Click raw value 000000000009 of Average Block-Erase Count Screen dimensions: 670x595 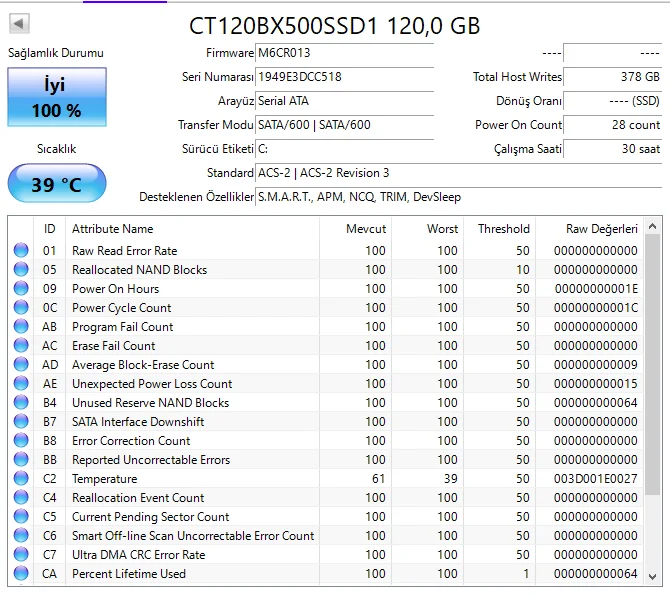pos(596,365)
